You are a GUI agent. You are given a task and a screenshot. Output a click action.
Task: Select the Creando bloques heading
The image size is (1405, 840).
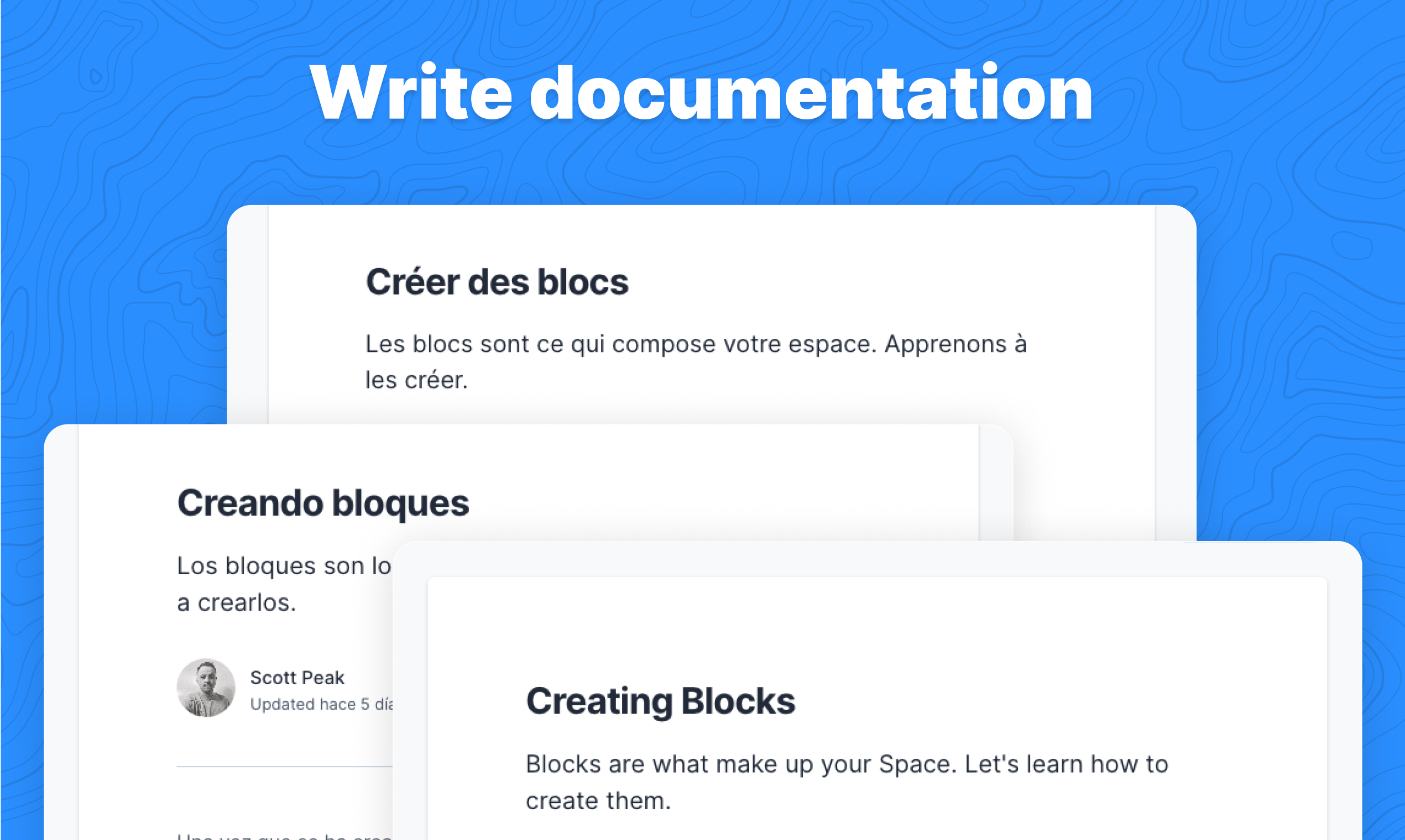pyautogui.click(x=323, y=503)
